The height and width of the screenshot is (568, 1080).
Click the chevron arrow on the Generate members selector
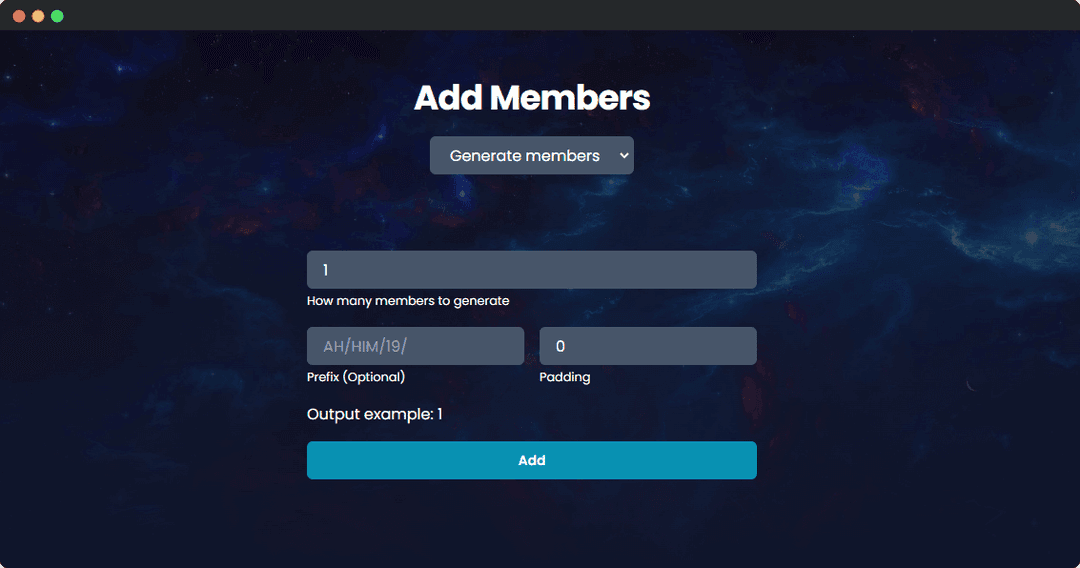pyautogui.click(x=623, y=156)
